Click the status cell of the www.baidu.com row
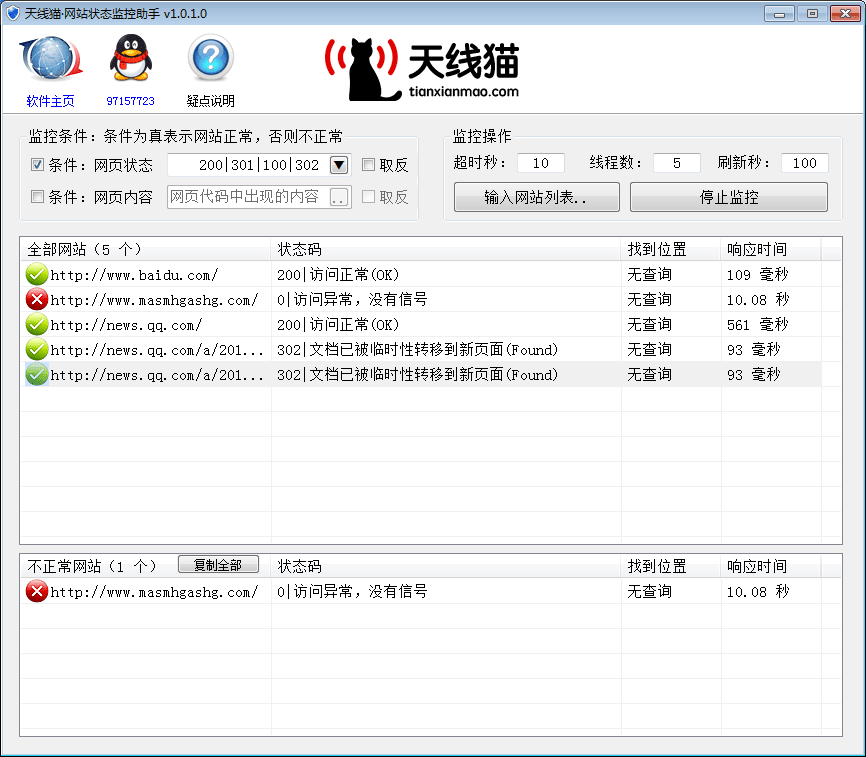The width and height of the screenshot is (866, 757). (338, 274)
